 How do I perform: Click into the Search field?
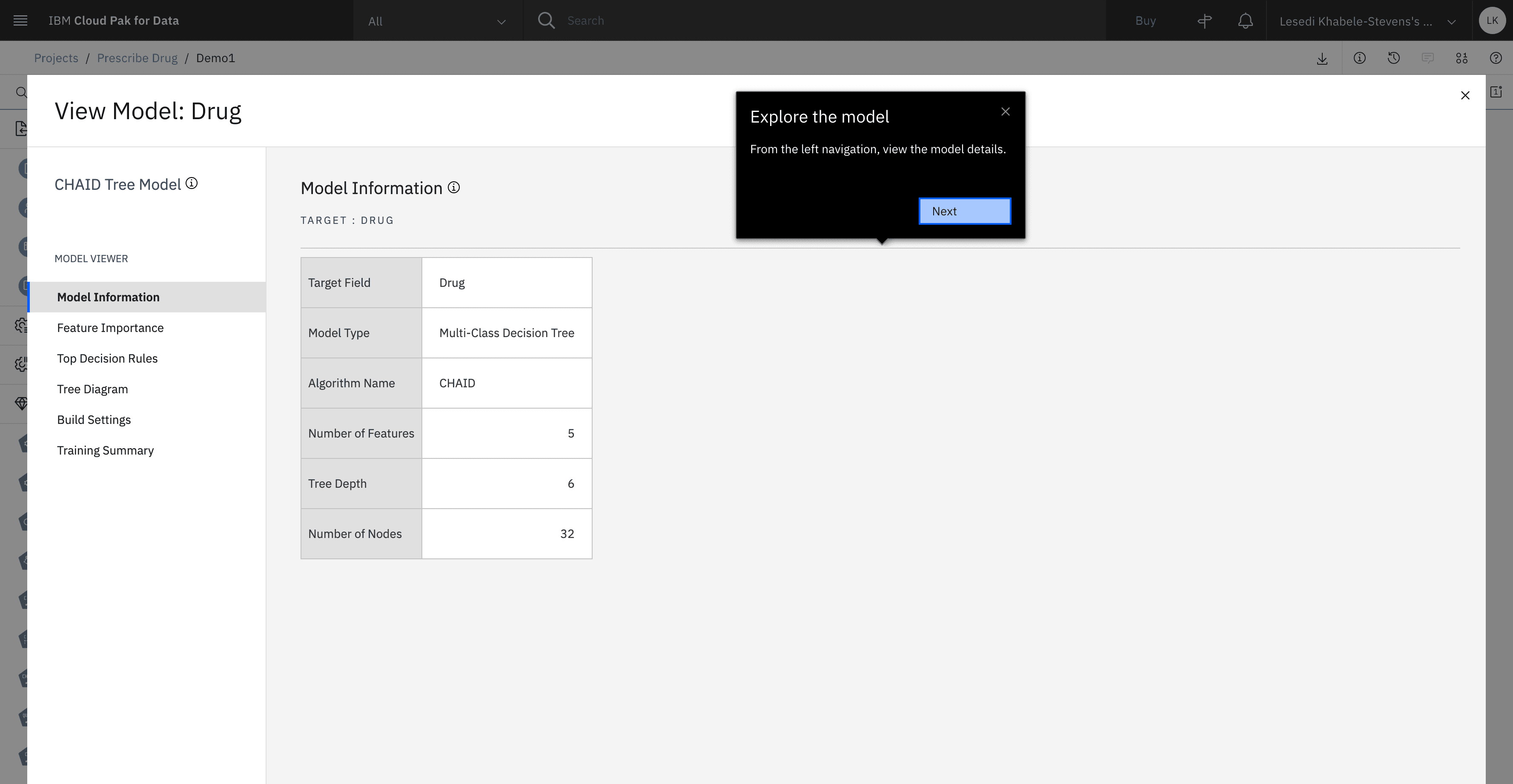(822, 21)
